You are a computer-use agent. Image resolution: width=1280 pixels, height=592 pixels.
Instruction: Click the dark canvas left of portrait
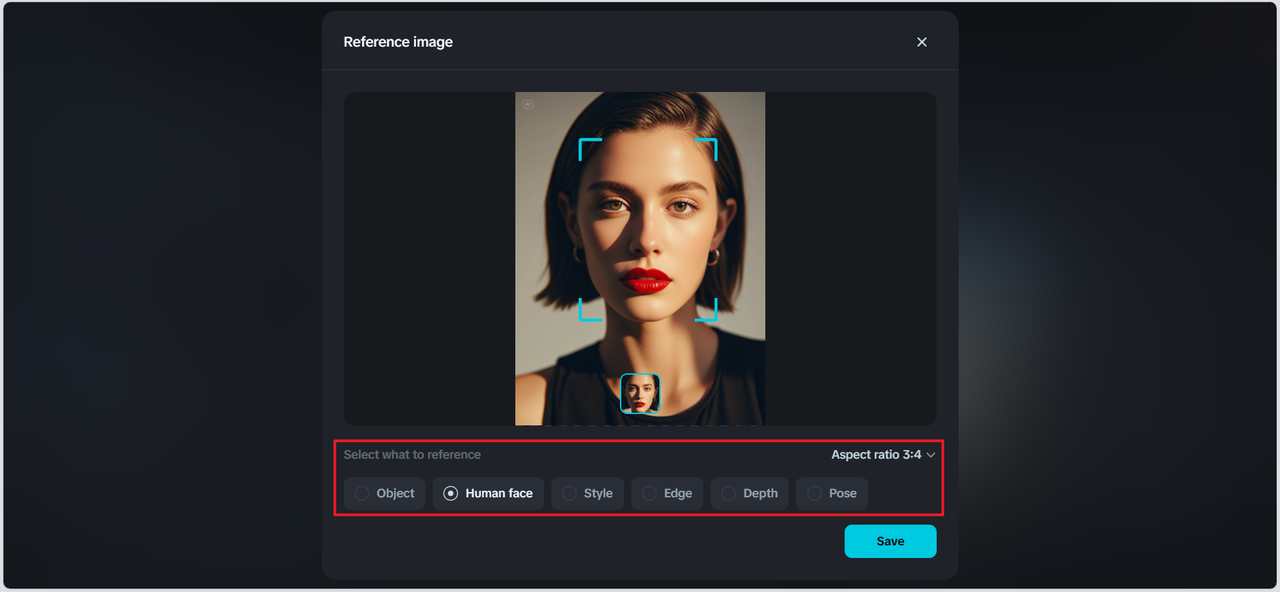click(x=430, y=258)
